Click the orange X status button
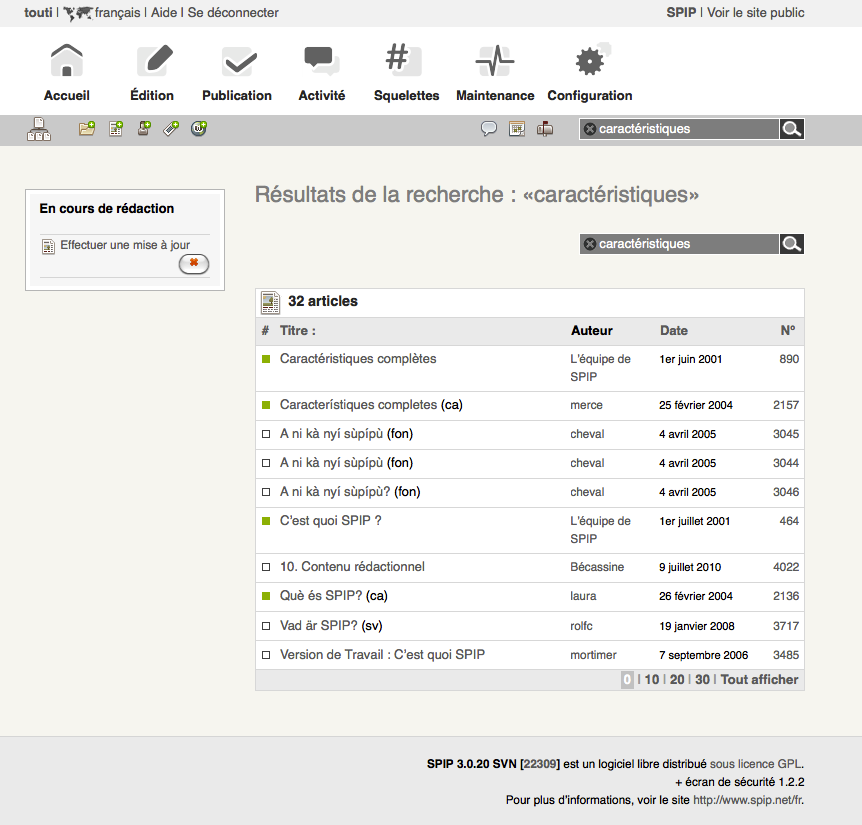 [194, 263]
